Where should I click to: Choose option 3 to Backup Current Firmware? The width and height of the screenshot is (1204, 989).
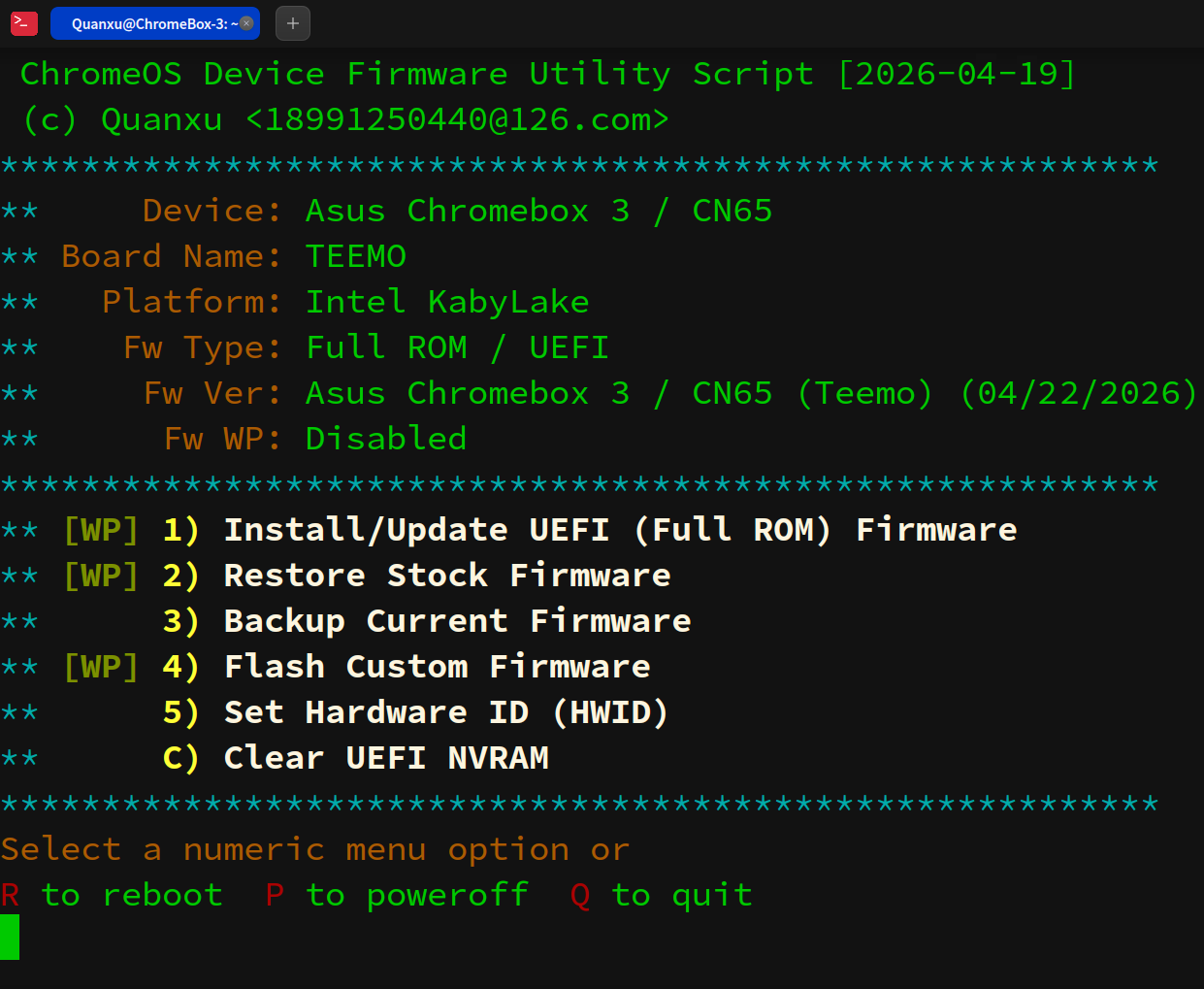coord(457,620)
